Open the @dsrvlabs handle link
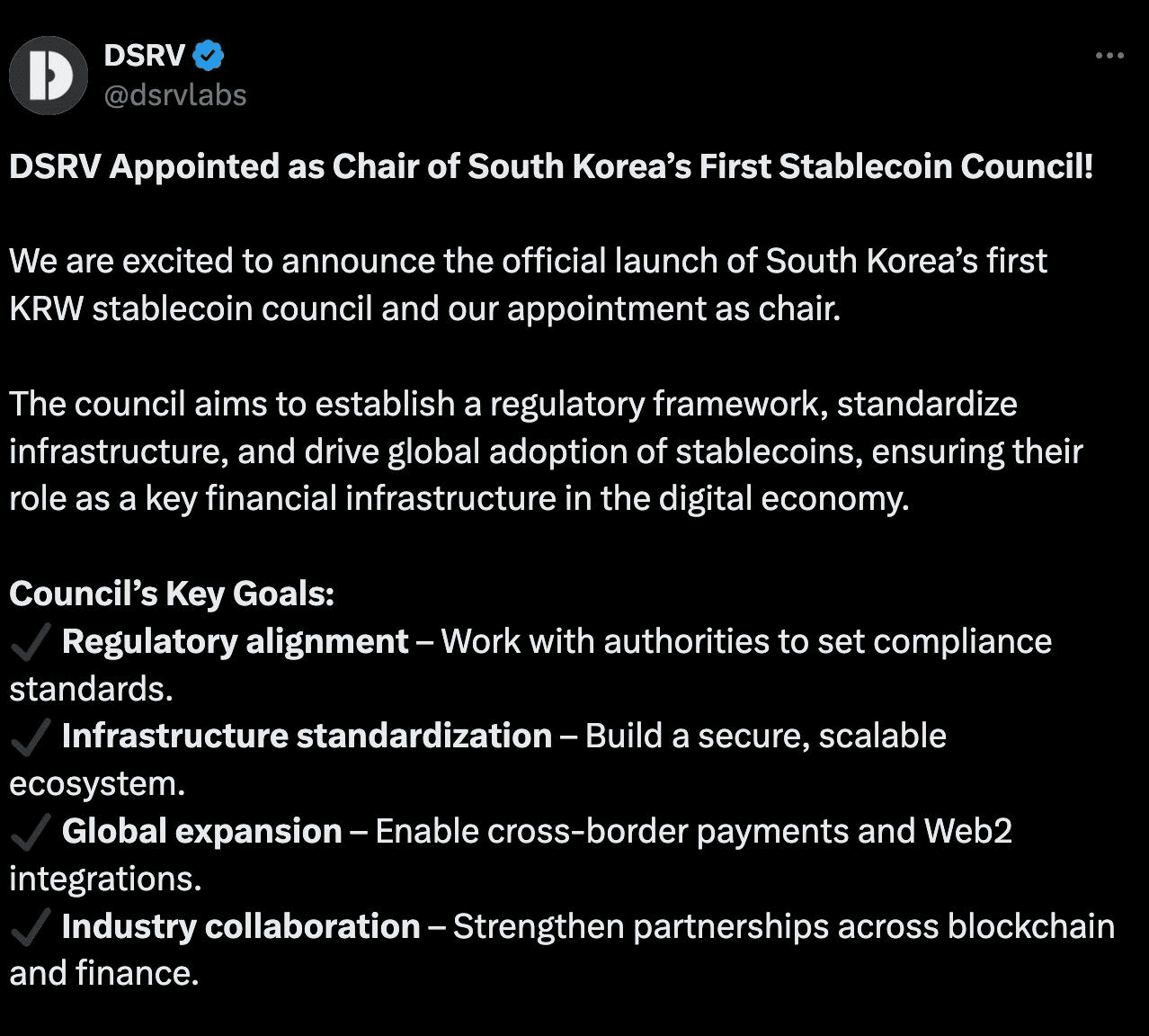Image resolution: width=1149 pixels, height=1036 pixels. [175, 95]
